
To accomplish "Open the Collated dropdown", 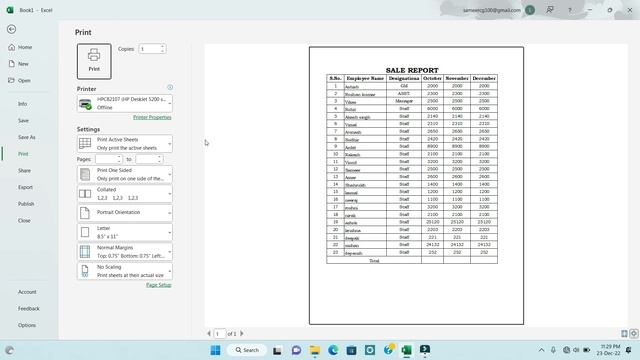I will (x=124, y=194).
